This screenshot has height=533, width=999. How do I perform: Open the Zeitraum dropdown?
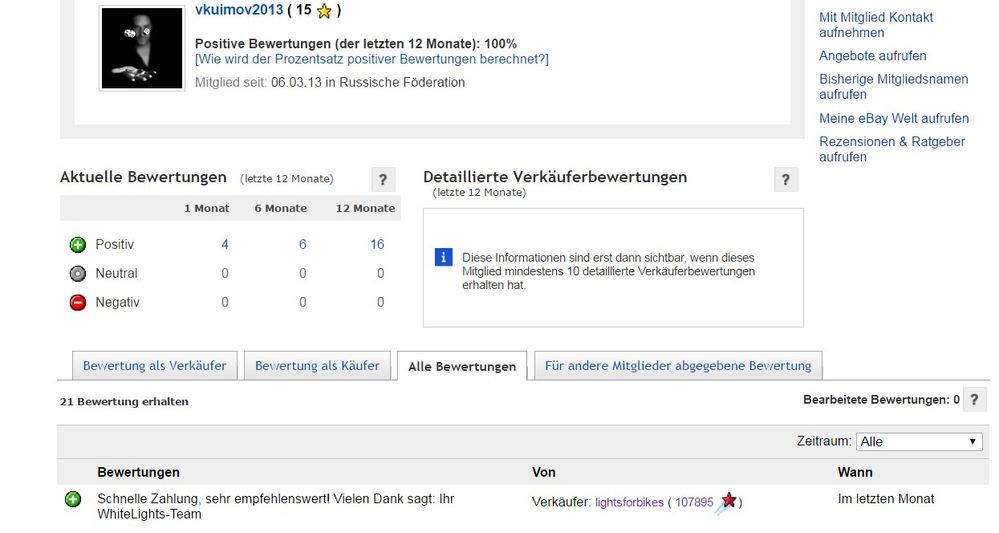click(x=919, y=441)
